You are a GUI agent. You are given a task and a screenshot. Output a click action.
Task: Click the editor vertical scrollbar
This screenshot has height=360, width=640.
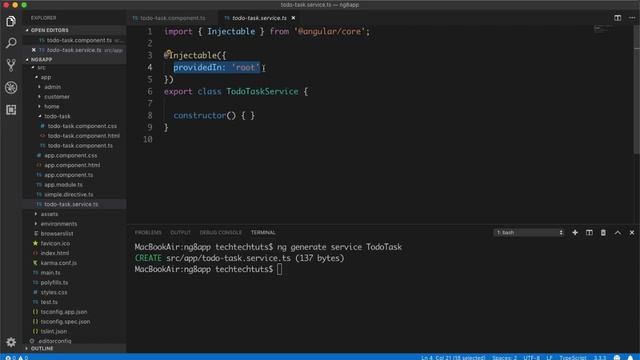(637, 90)
